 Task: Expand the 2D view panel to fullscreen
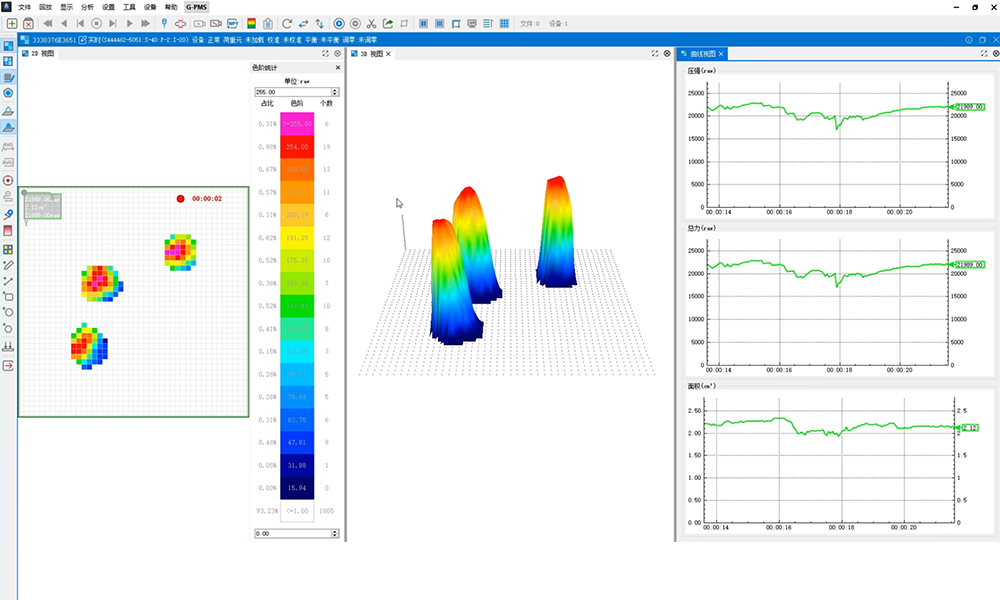point(325,54)
